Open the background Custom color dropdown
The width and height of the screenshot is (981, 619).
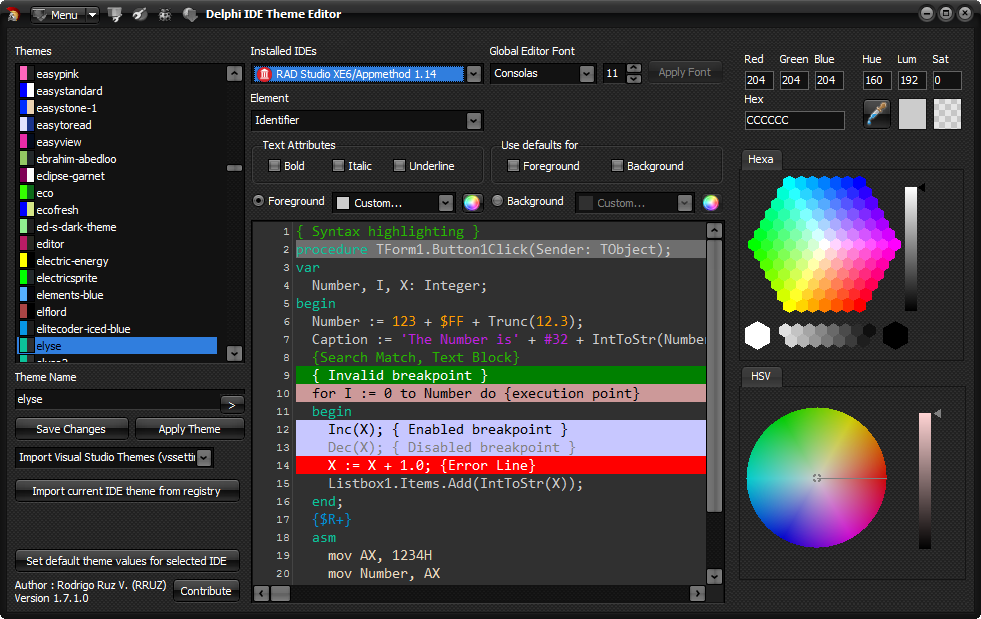coord(685,203)
